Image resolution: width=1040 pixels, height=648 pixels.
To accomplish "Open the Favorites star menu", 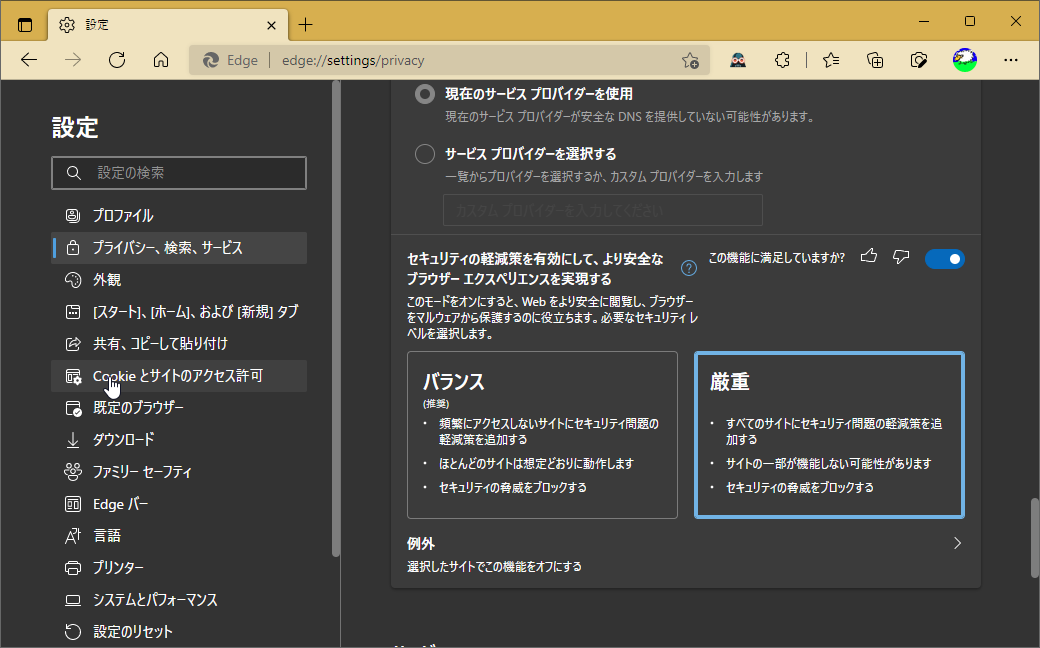I will coord(830,60).
